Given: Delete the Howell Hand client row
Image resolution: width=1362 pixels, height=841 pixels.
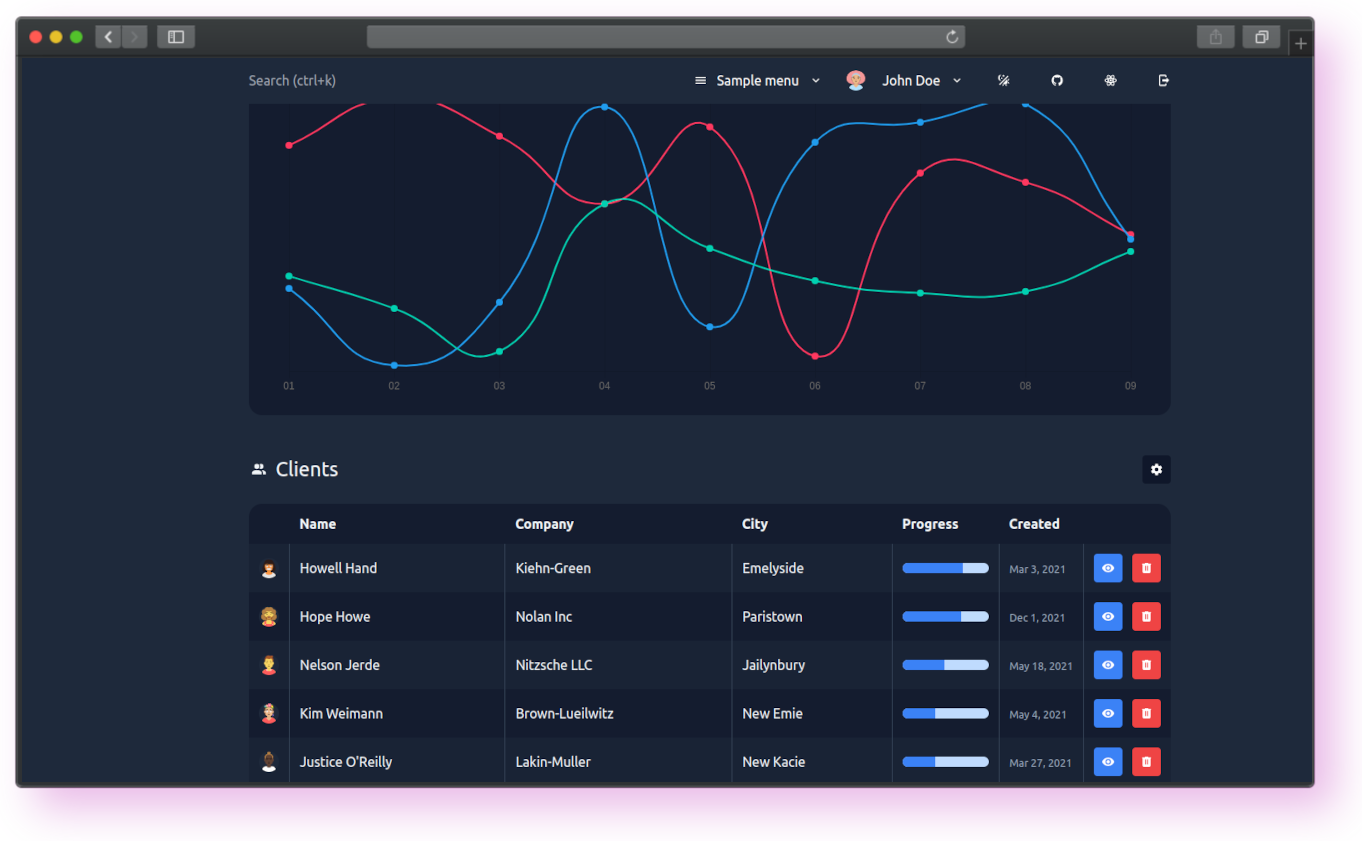Looking at the screenshot, I should tap(1146, 568).
